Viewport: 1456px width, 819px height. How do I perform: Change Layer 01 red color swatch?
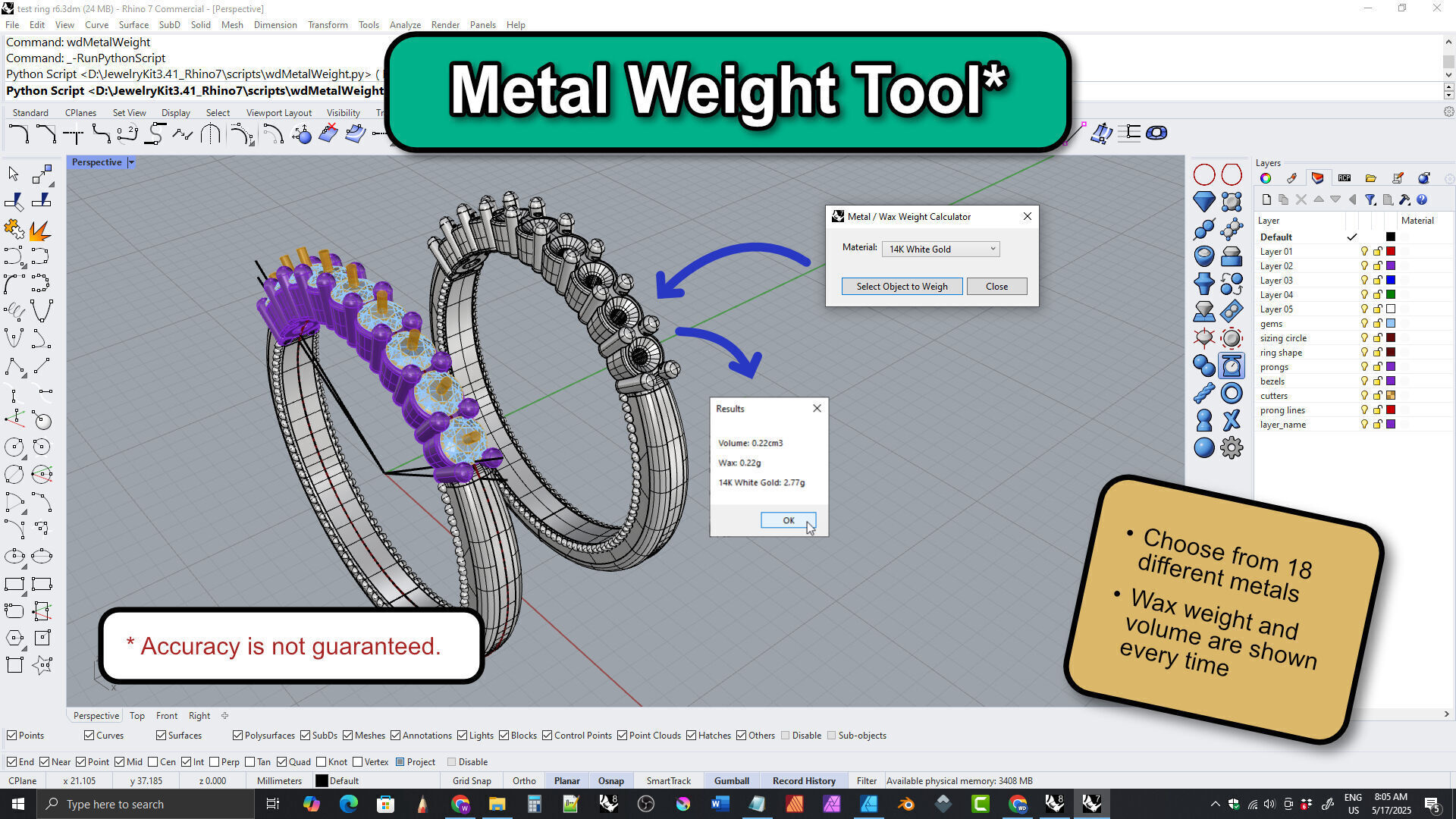pyautogui.click(x=1391, y=251)
